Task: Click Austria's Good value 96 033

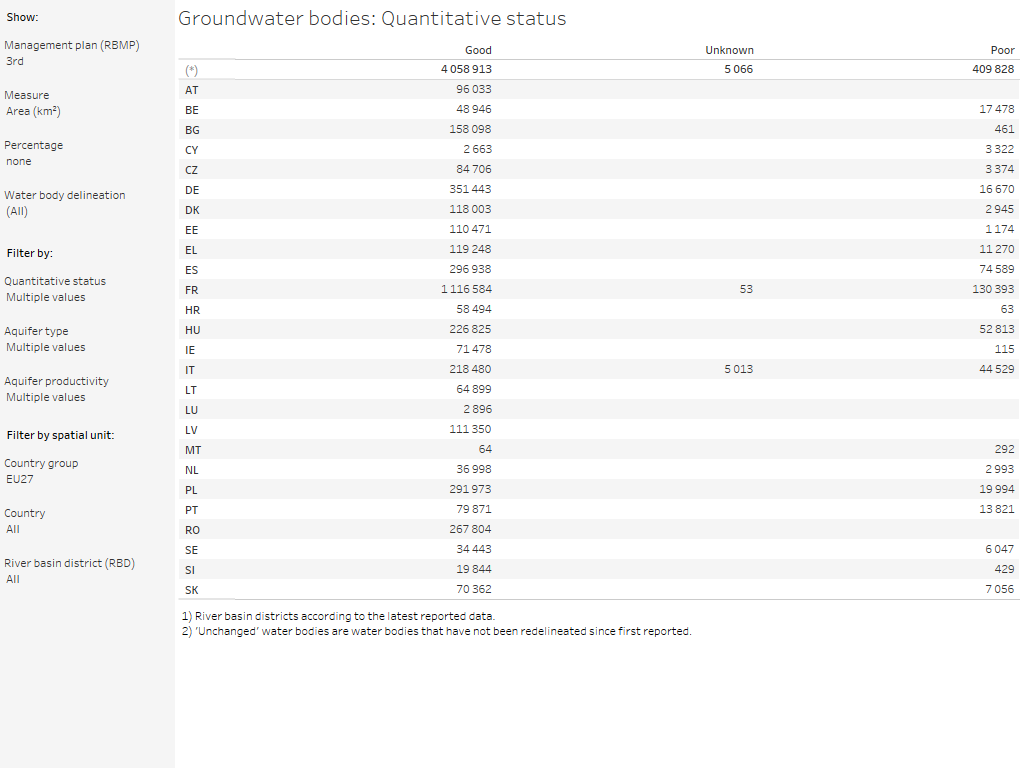Action: 474,89
